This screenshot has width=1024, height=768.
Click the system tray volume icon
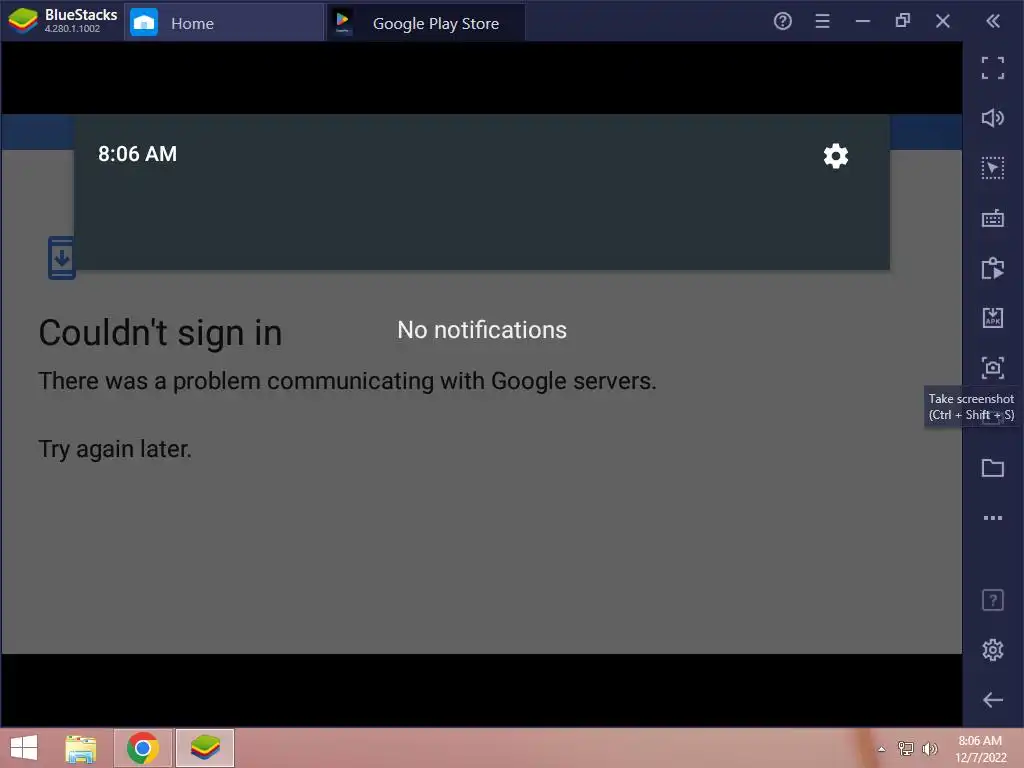pos(929,748)
